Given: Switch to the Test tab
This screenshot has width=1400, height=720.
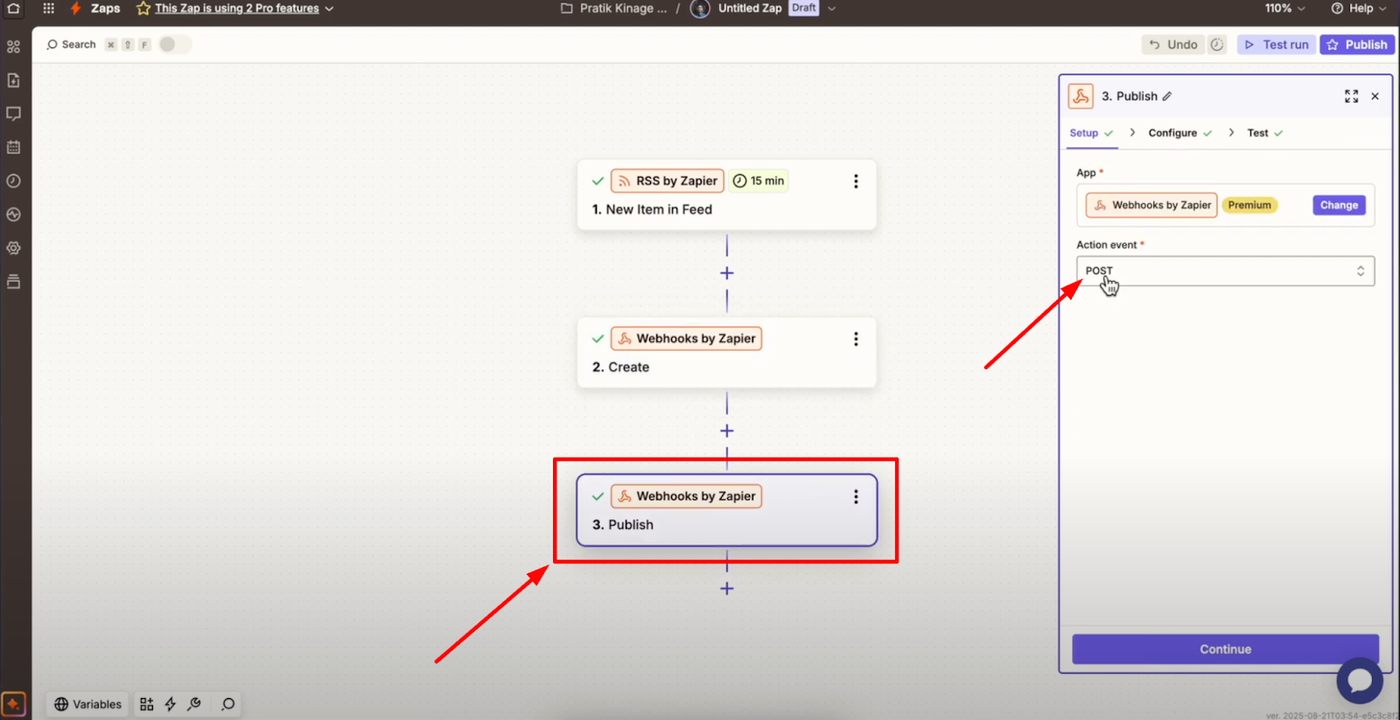Looking at the screenshot, I should tap(1265, 133).
